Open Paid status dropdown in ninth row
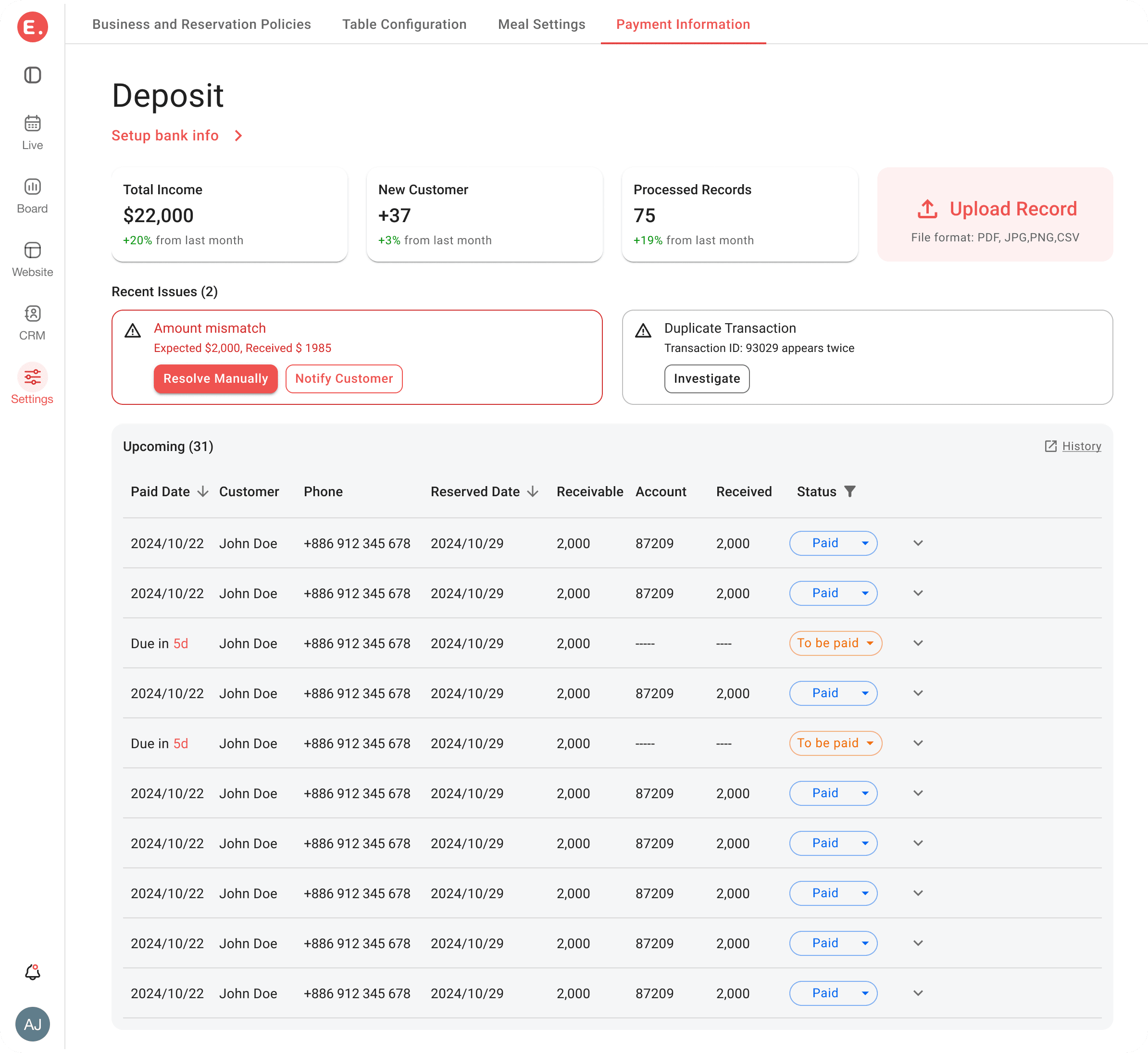The image size is (1148, 1053). (833, 943)
